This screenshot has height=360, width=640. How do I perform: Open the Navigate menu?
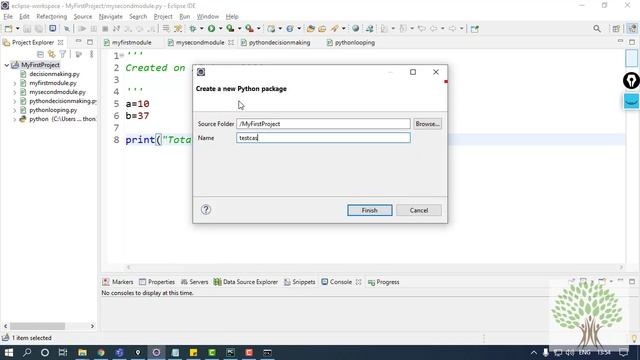point(111,16)
